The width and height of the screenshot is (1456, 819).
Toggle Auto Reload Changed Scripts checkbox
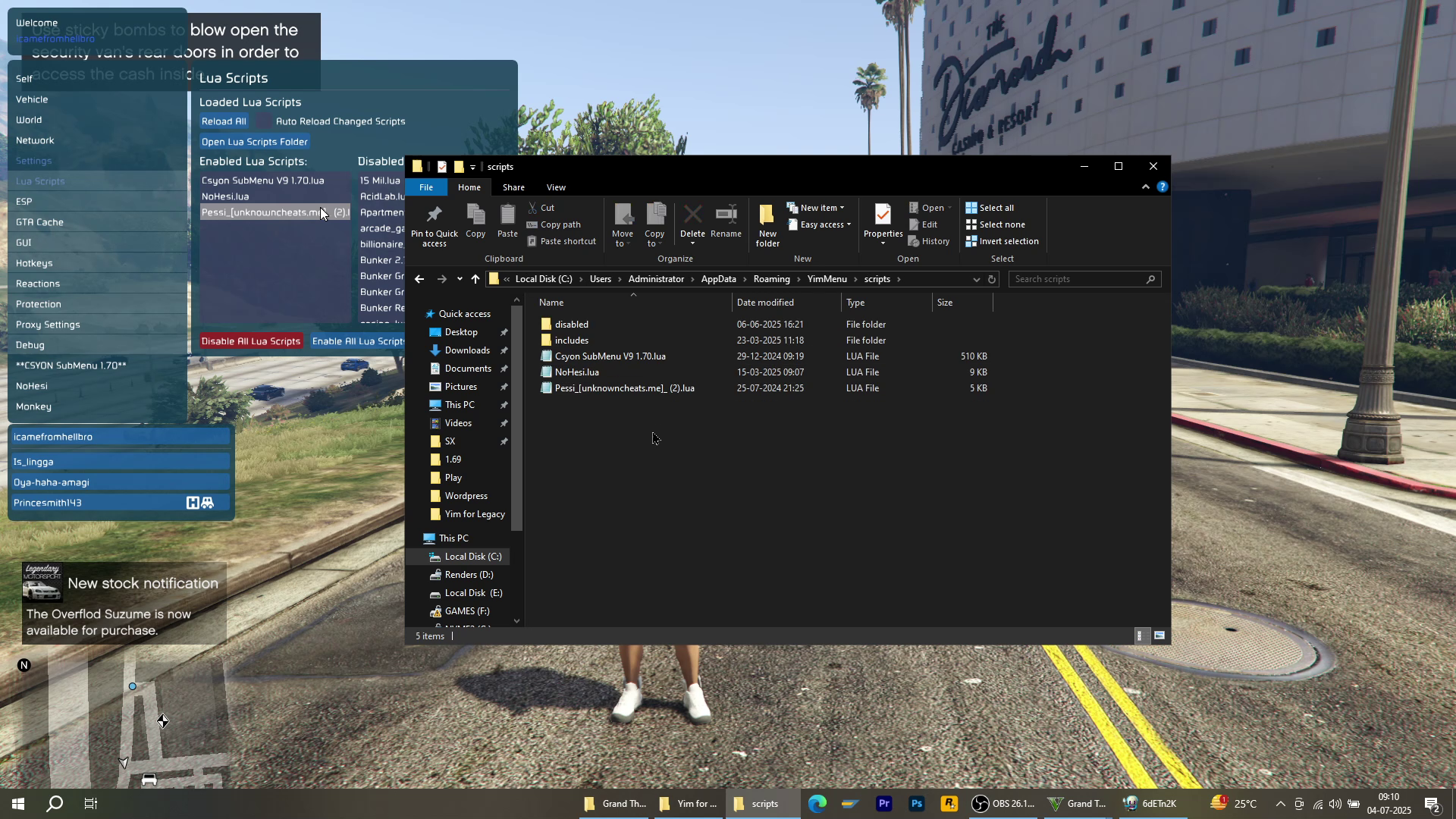pyautogui.click(x=262, y=121)
